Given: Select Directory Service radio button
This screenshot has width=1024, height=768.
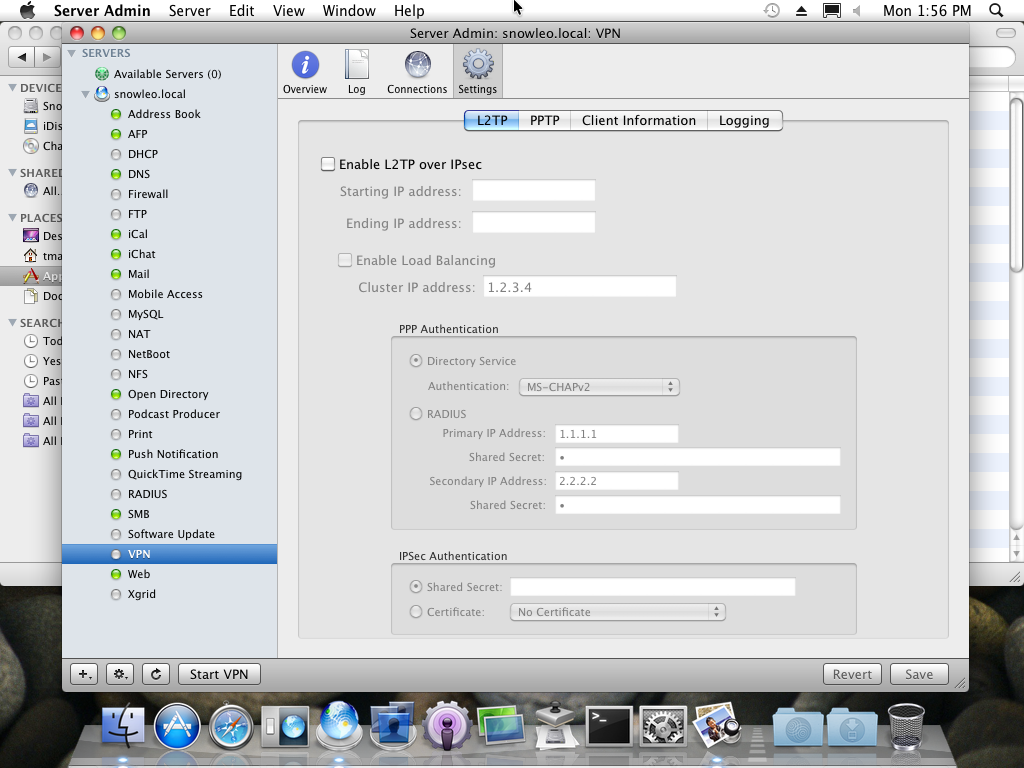Looking at the screenshot, I should point(415,360).
